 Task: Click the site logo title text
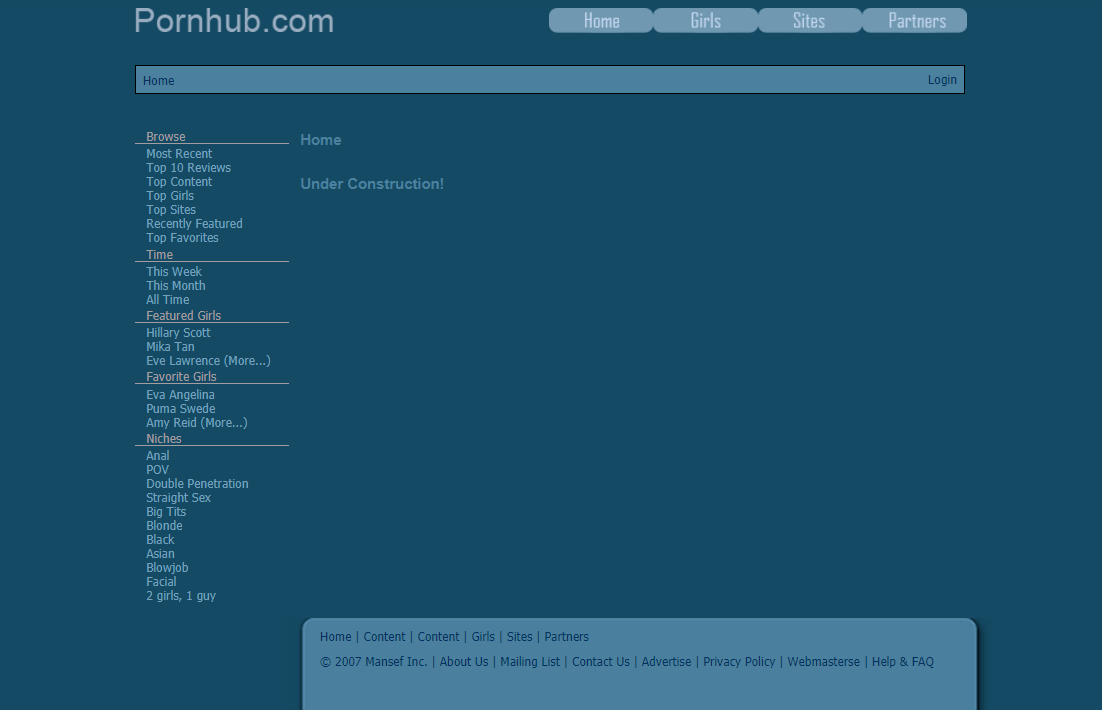tap(234, 20)
